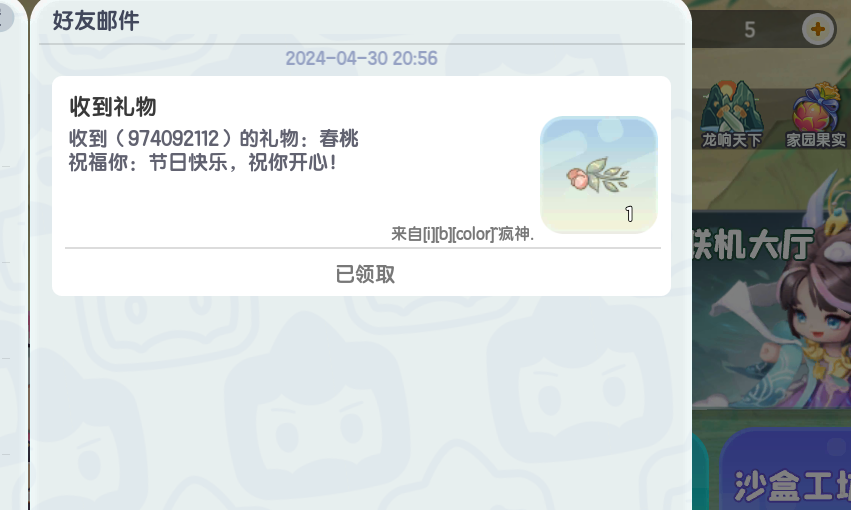
Task: Open the 家园果实 fruit basket icon
Action: (817, 115)
